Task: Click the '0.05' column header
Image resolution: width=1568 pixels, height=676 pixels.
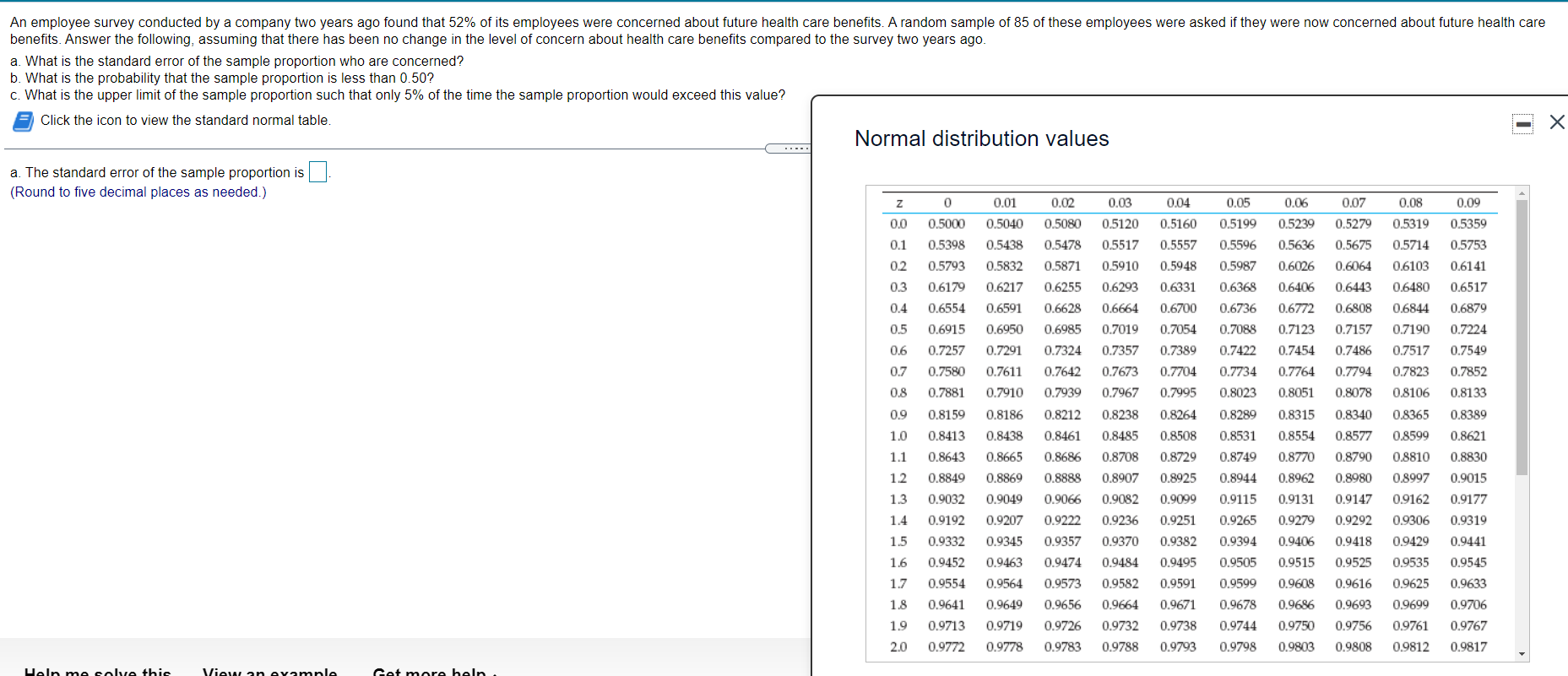Action: pos(1238,203)
